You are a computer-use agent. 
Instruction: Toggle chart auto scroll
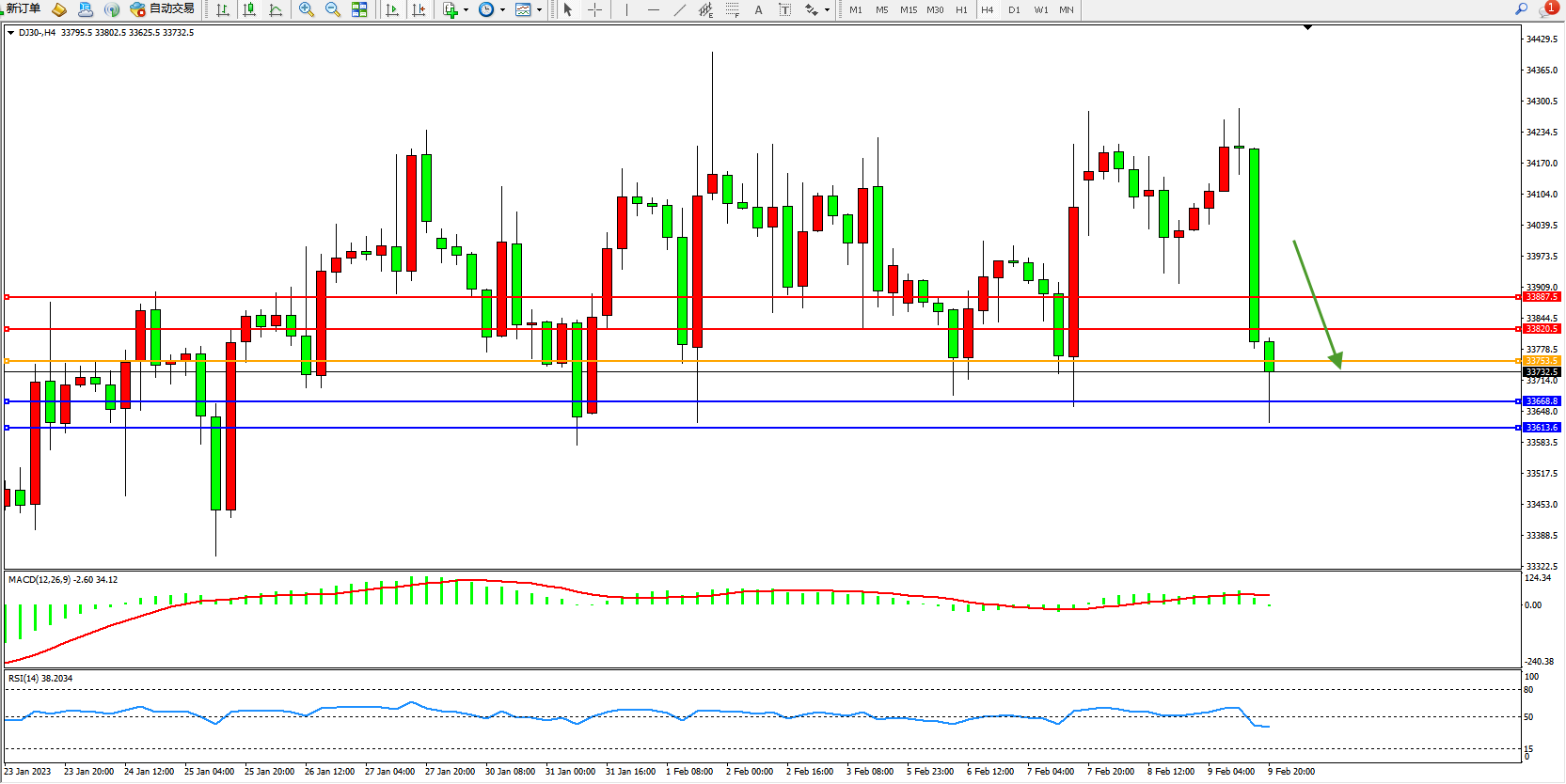tap(392, 9)
